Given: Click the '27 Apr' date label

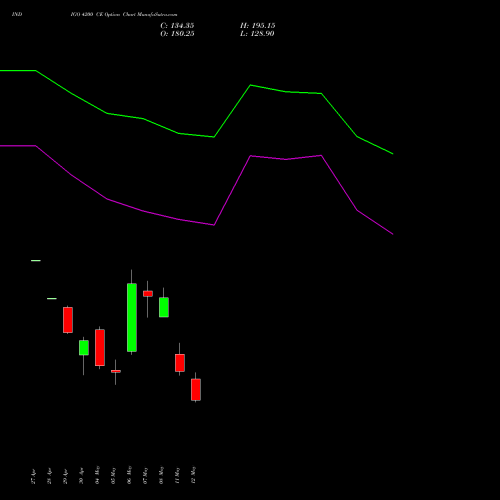Looking at the screenshot, I should (x=33, y=477).
